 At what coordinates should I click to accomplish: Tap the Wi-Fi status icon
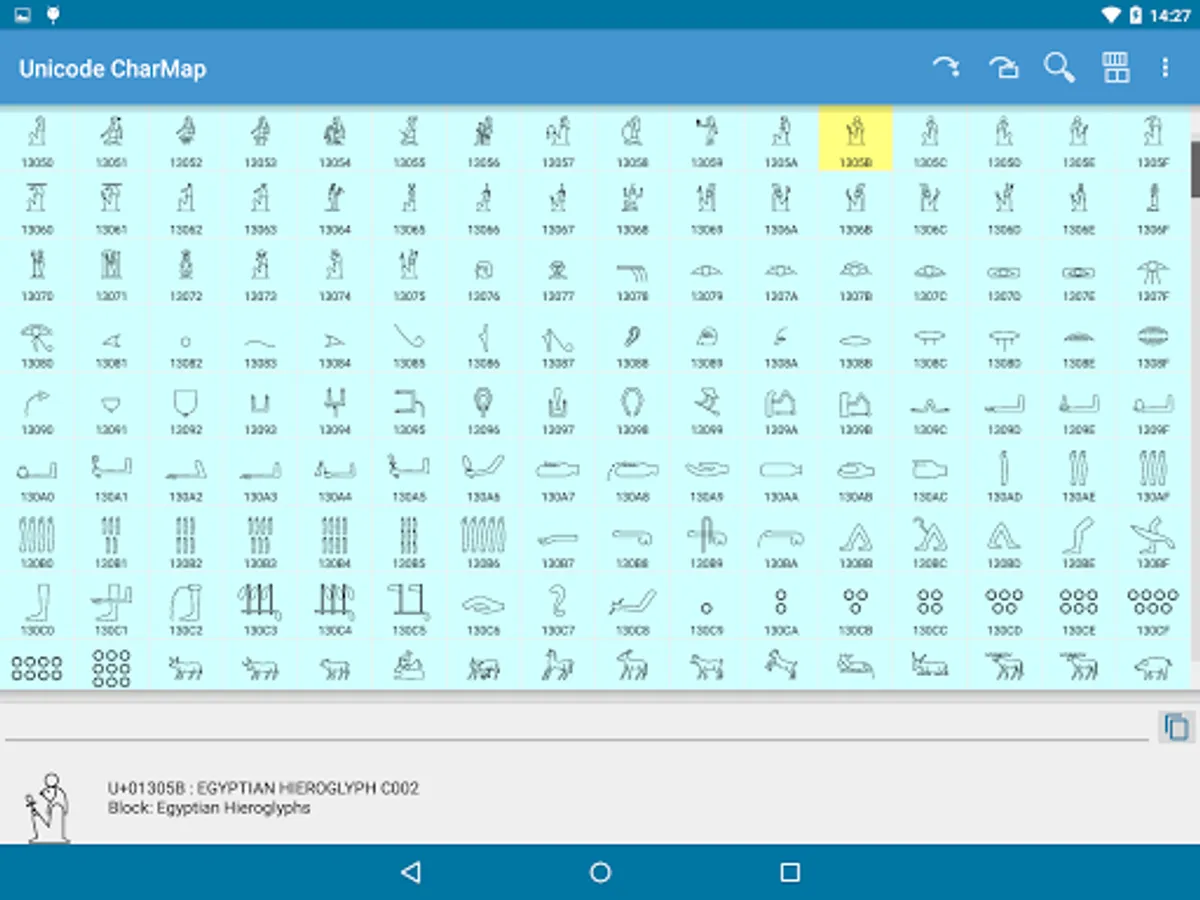point(1111,15)
